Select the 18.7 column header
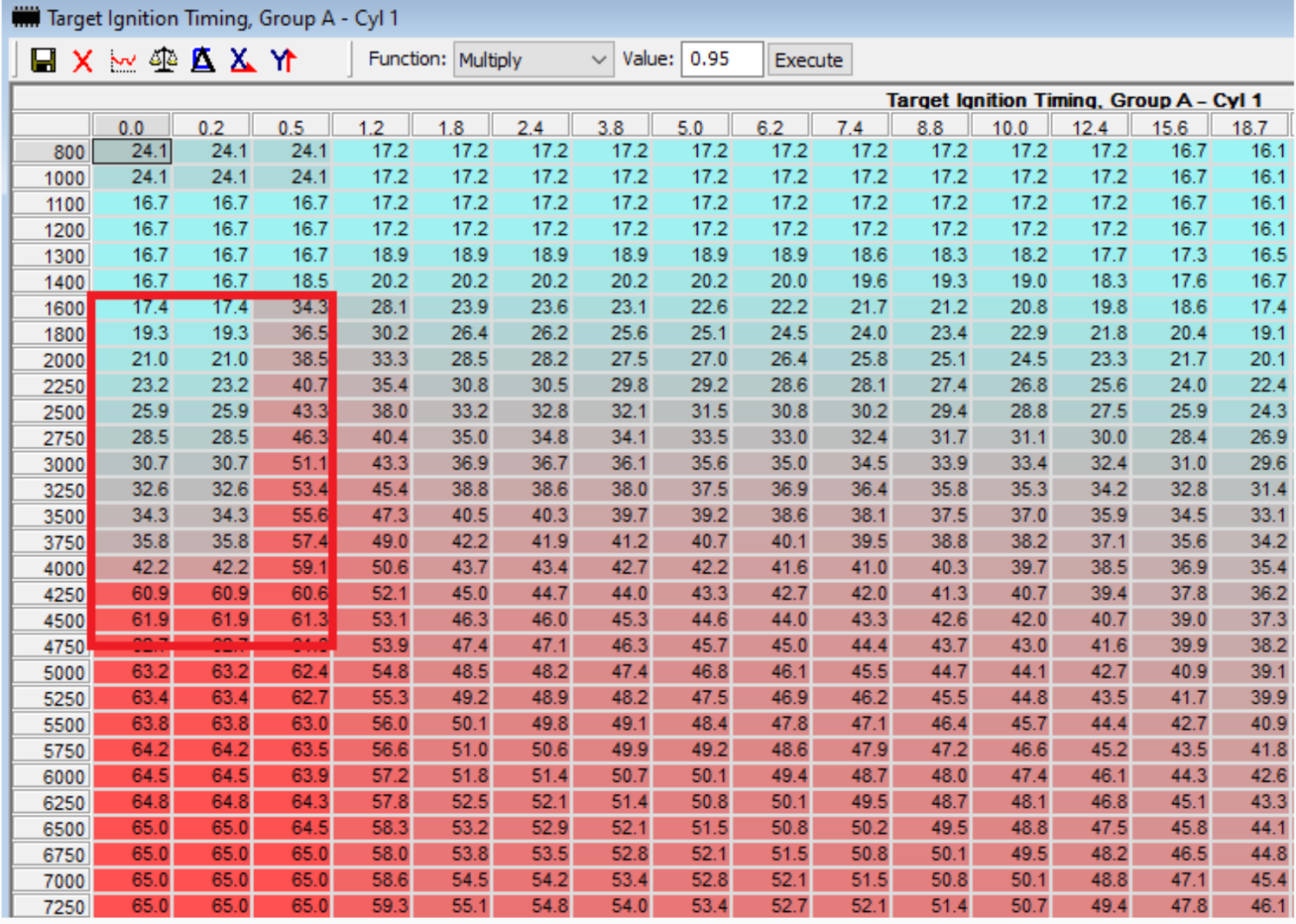The image size is (1296, 924). tap(1249, 126)
